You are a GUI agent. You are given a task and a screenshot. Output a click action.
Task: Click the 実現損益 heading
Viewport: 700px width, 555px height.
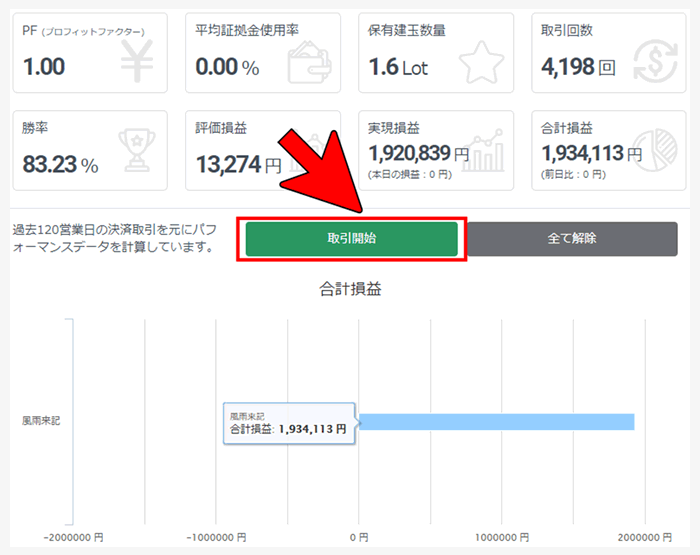(x=394, y=128)
